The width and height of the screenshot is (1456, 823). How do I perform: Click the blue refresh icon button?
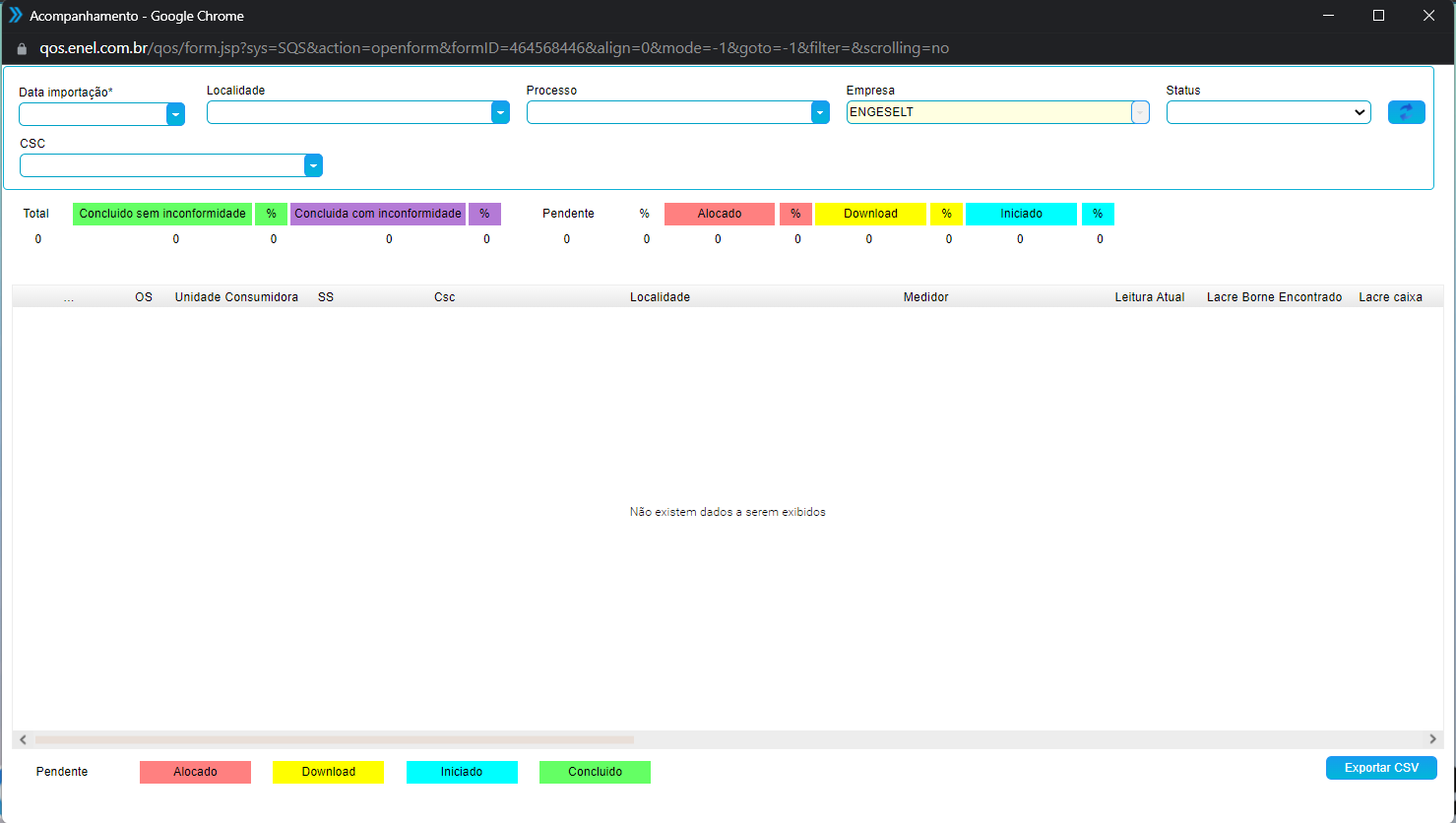tap(1406, 112)
